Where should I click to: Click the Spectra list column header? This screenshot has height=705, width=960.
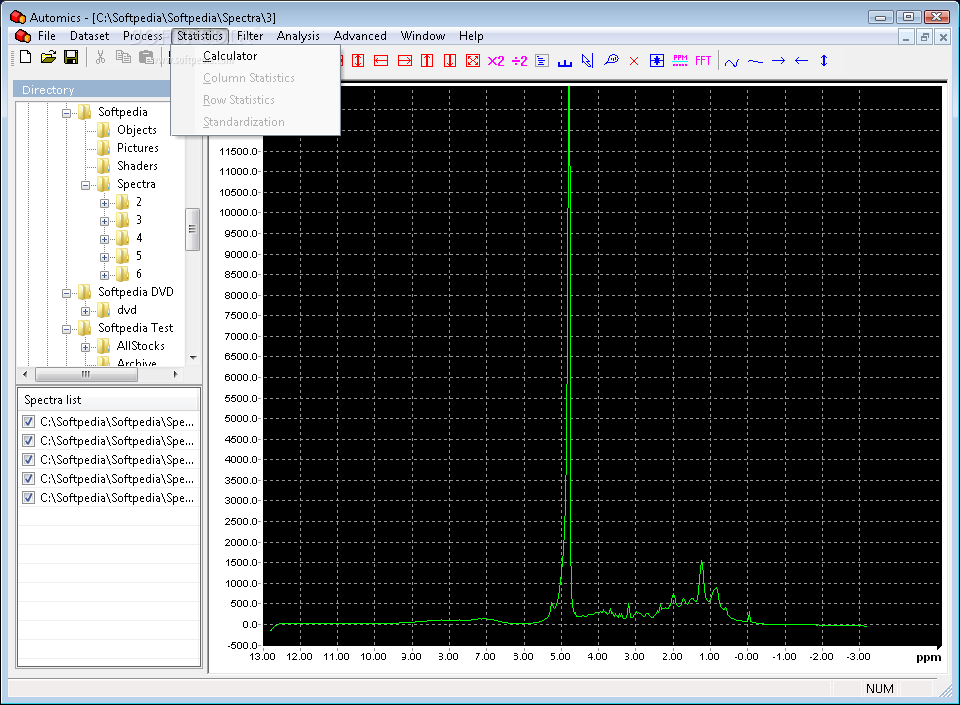(108, 400)
